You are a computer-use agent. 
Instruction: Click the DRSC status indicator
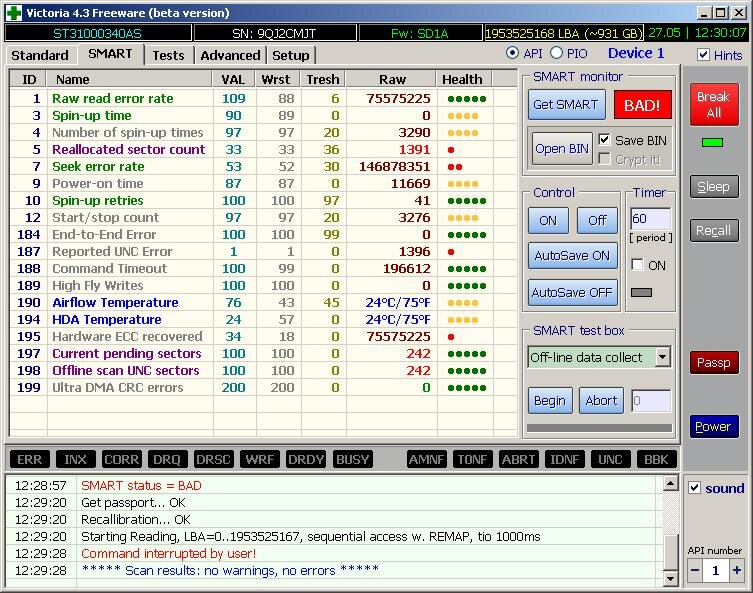(213, 460)
